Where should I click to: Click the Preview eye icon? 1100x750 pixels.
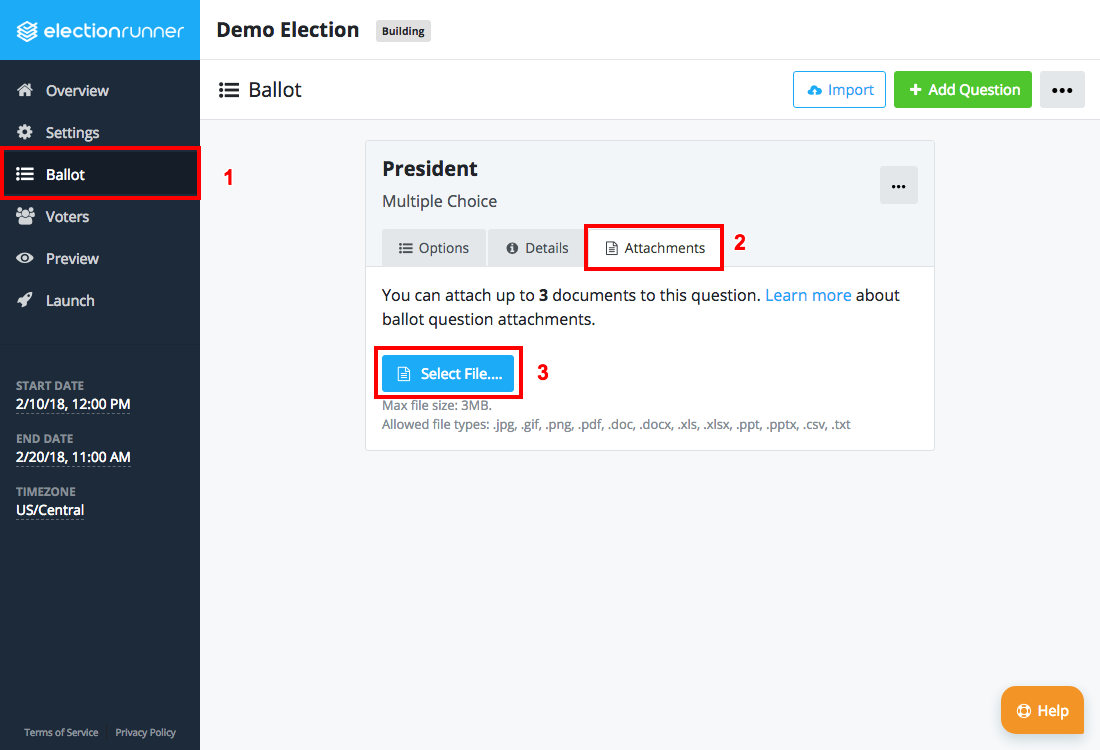pos(25,258)
